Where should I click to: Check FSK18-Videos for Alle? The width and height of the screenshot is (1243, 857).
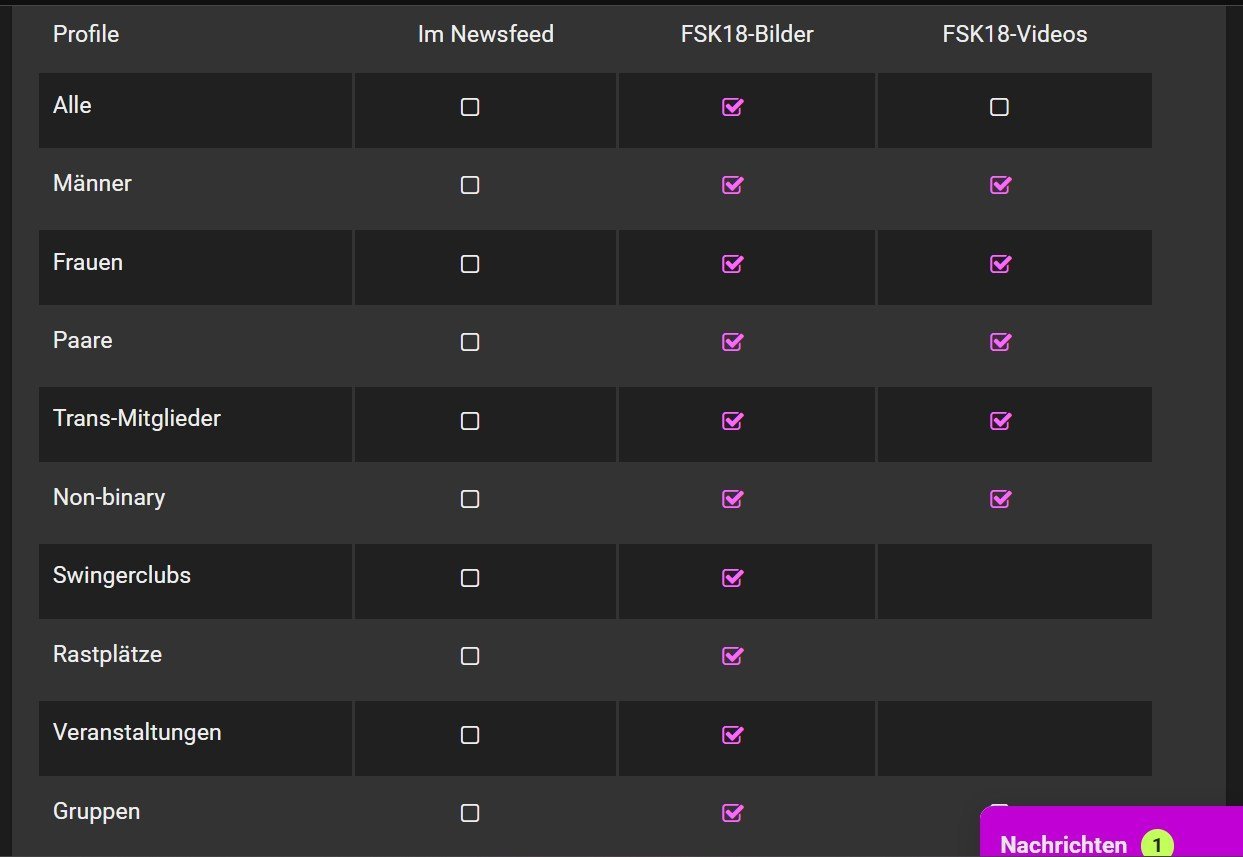point(999,107)
